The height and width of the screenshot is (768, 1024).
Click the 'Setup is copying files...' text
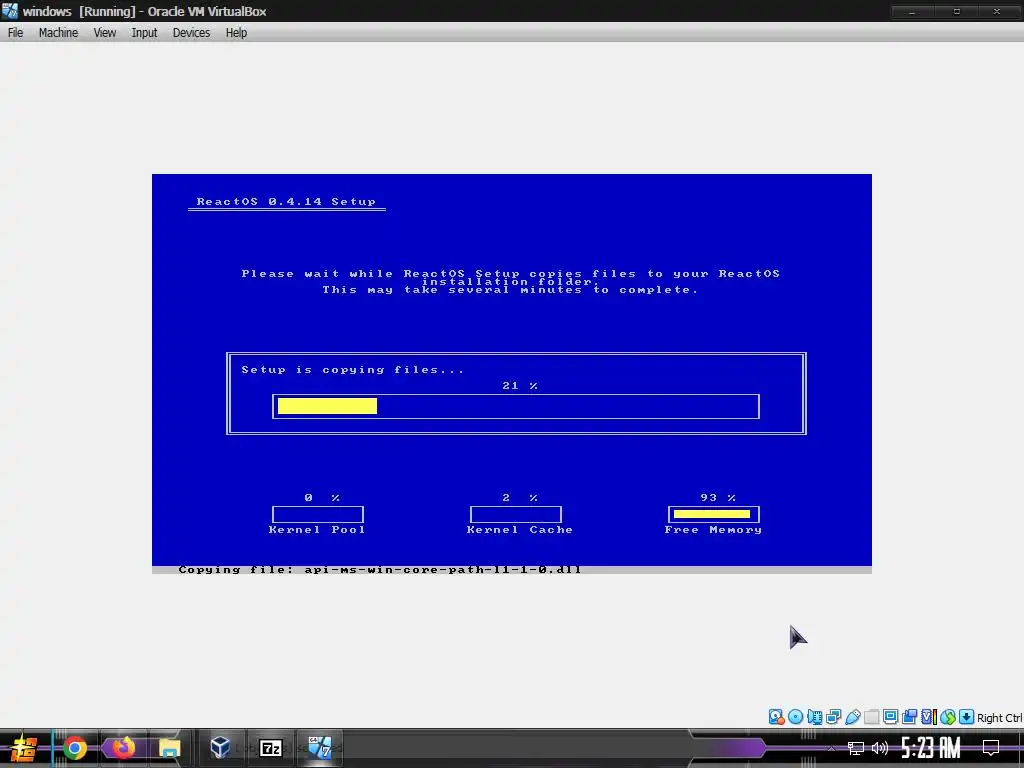pos(353,370)
